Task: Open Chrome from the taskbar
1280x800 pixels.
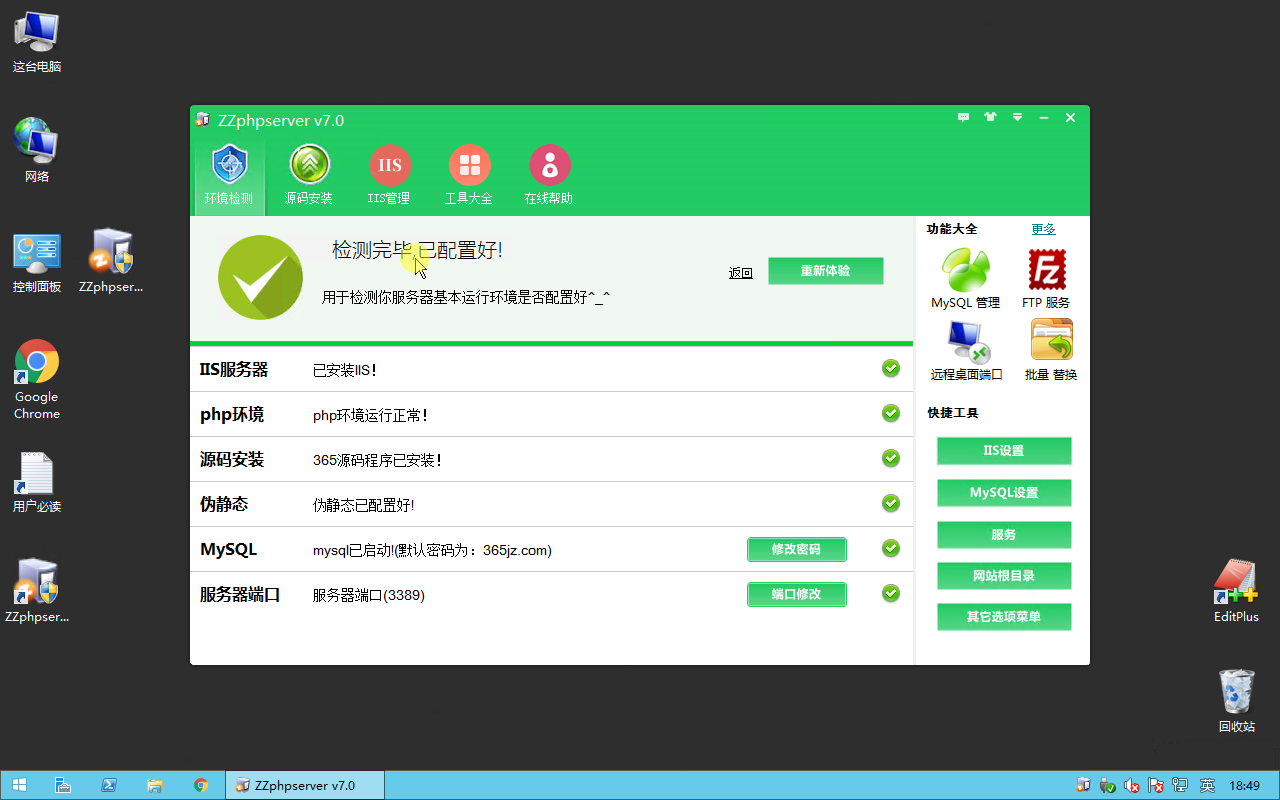Action: 201,785
